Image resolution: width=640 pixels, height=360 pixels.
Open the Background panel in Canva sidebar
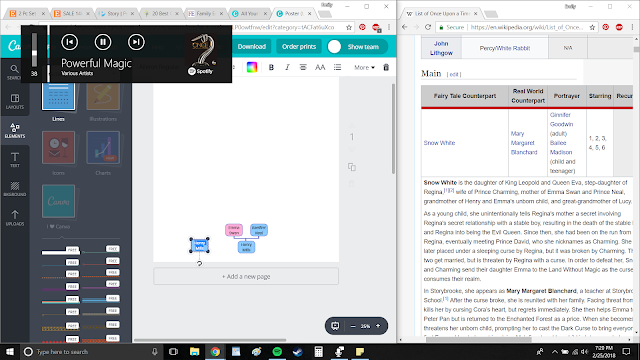15,189
